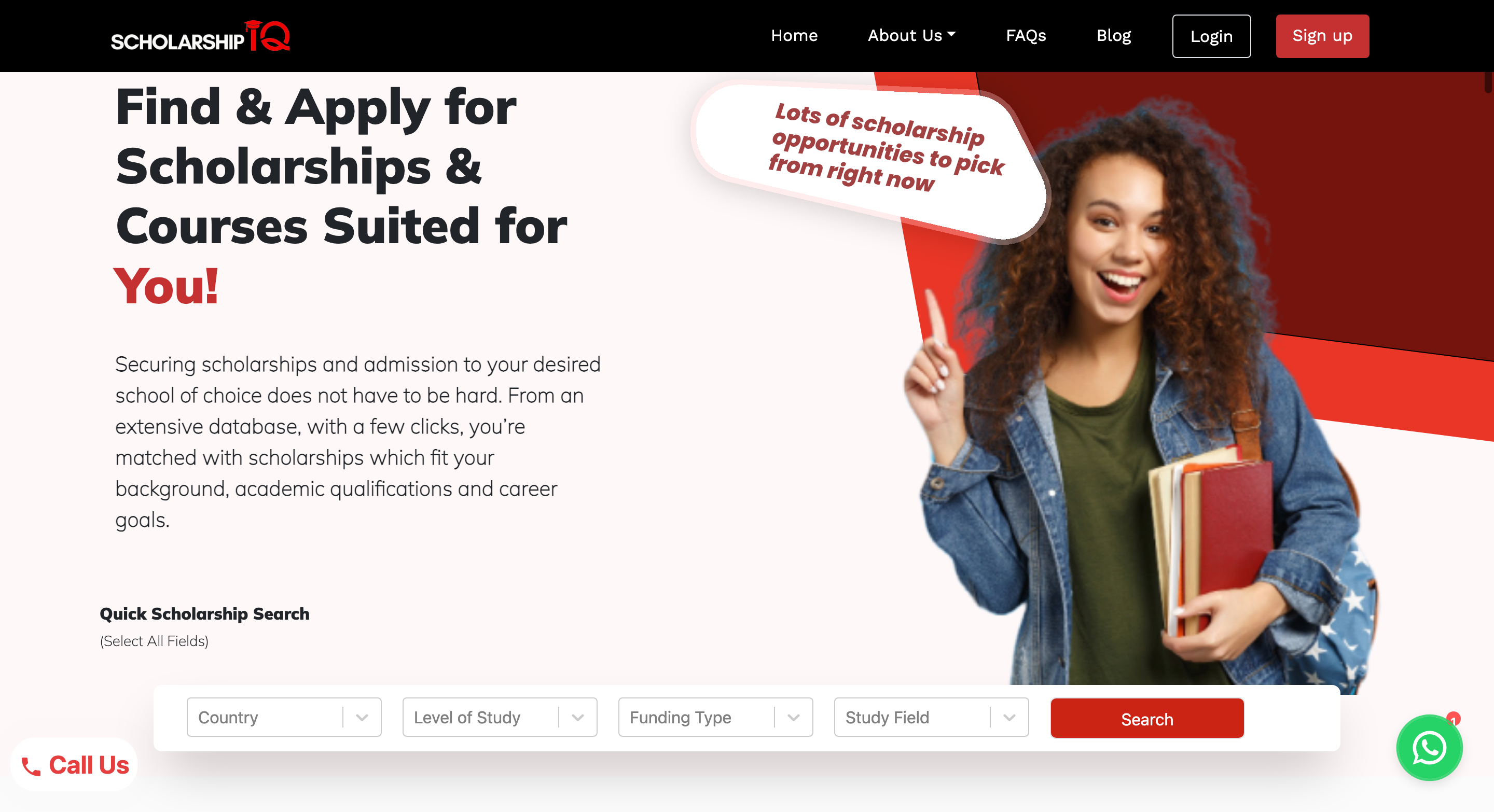Click the ScholarshipIQ logo
Image resolution: width=1494 pixels, height=812 pixels.
(200, 36)
